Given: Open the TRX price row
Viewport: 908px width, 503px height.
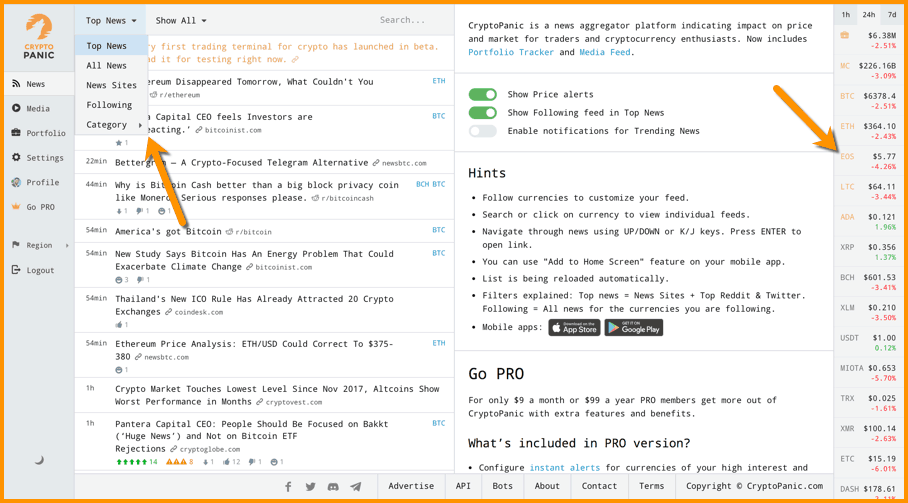Looking at the screenshot, I should pyautogui.click(x=869, y=403).
